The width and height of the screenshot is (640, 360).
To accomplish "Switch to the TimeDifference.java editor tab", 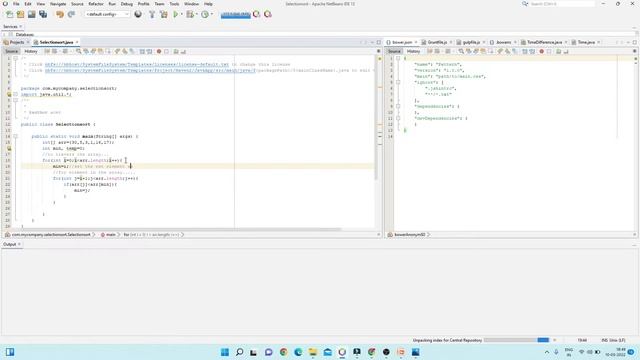I will [x=544, y=42].
